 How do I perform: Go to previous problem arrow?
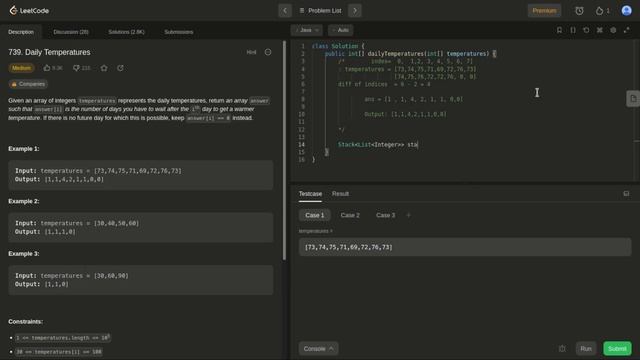coord(285,11)
